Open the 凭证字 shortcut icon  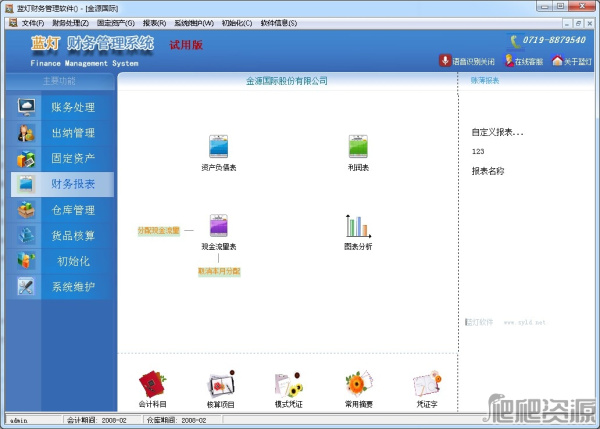[427, 383]
